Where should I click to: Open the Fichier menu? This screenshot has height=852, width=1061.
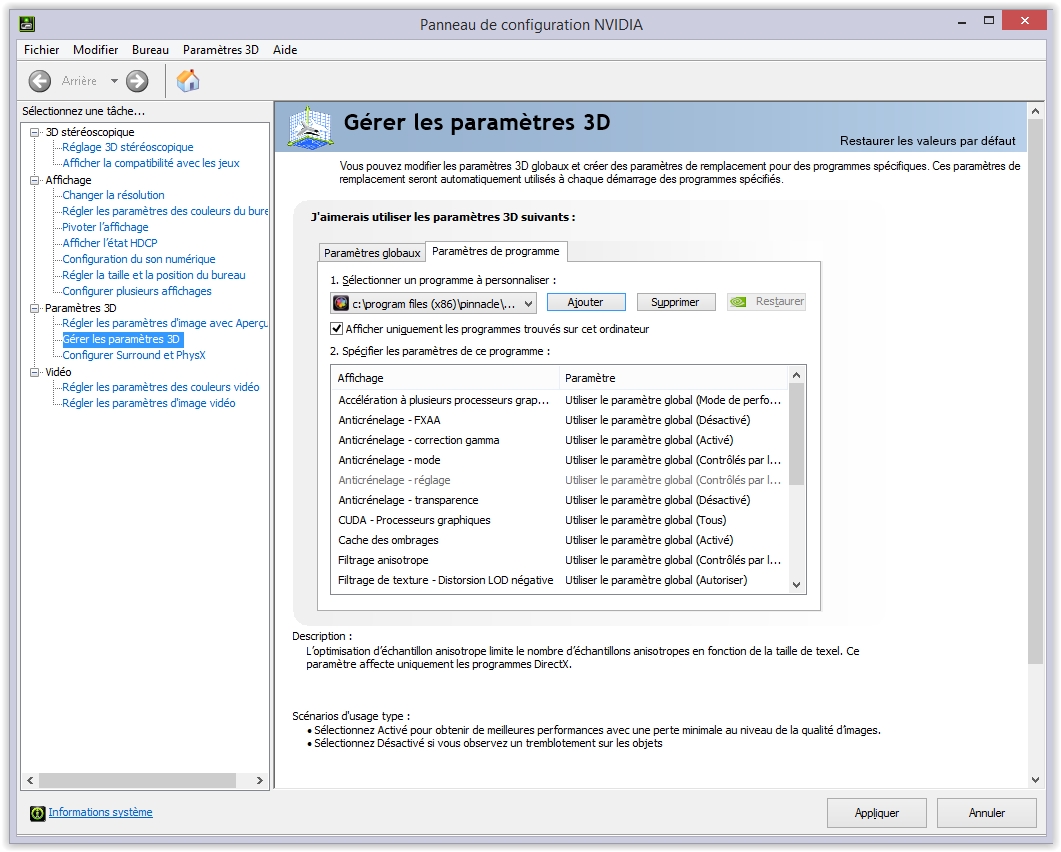click(x=41, y=49)
